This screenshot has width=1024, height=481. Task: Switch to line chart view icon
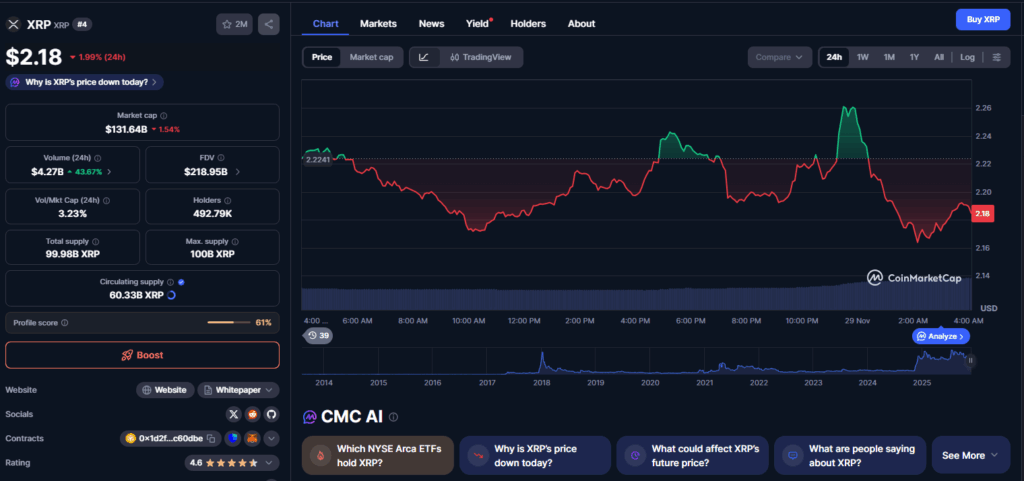coord(424,57)
